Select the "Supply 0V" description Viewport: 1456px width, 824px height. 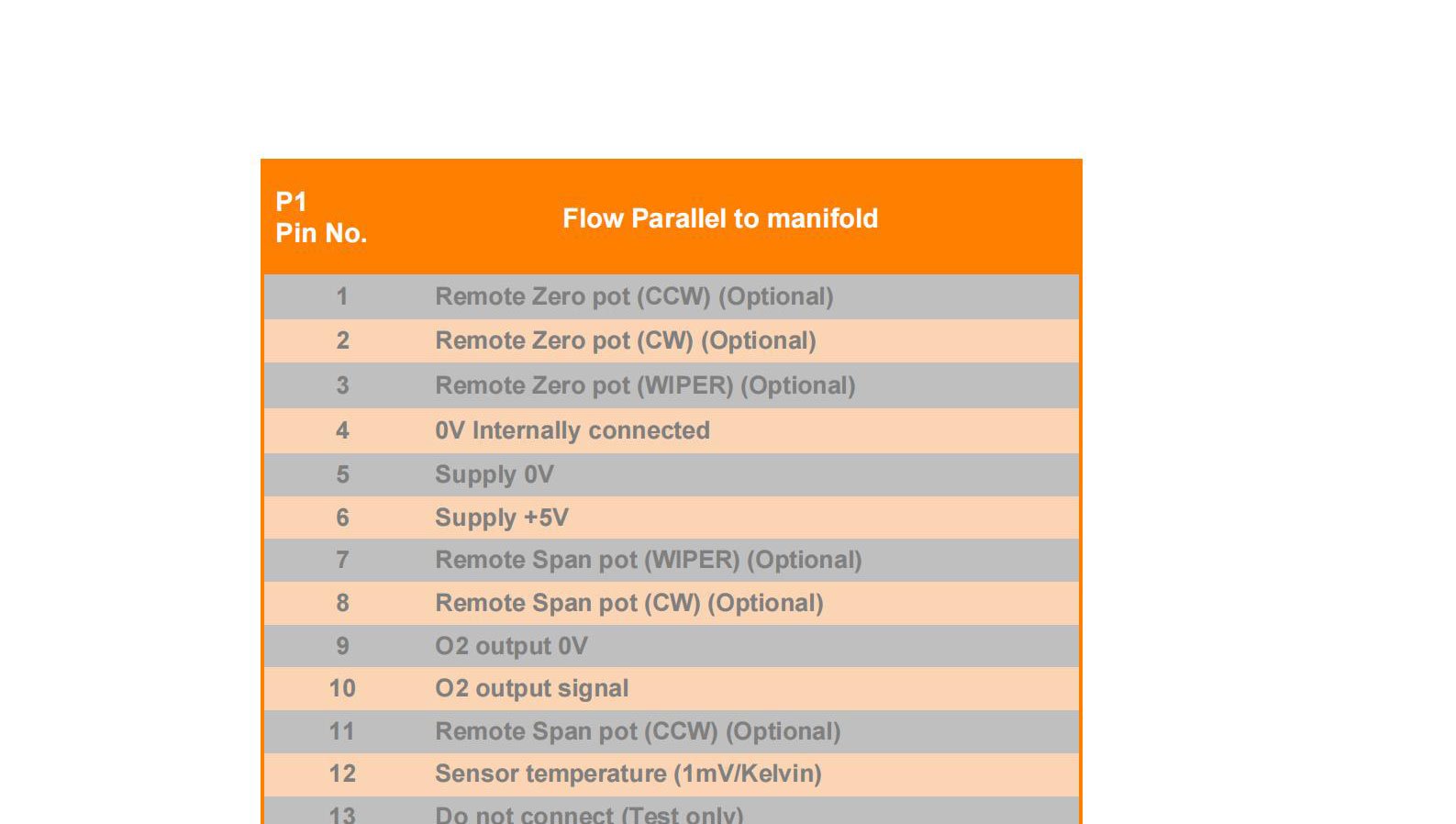[x=494, y=474]
